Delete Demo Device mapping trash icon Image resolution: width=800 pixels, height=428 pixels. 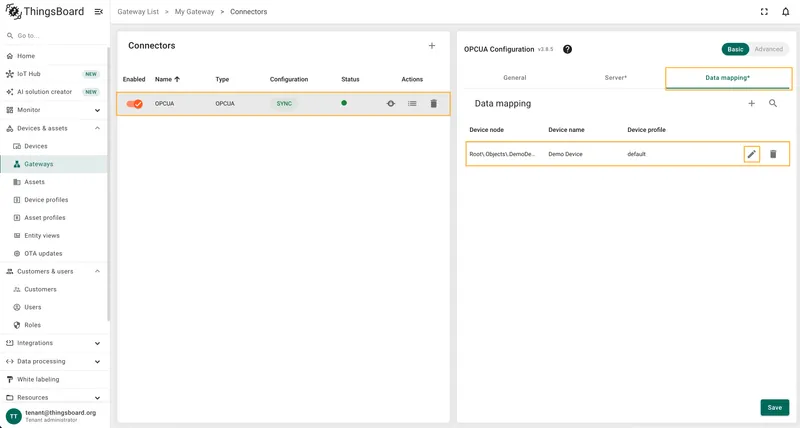tap(773, 154)
